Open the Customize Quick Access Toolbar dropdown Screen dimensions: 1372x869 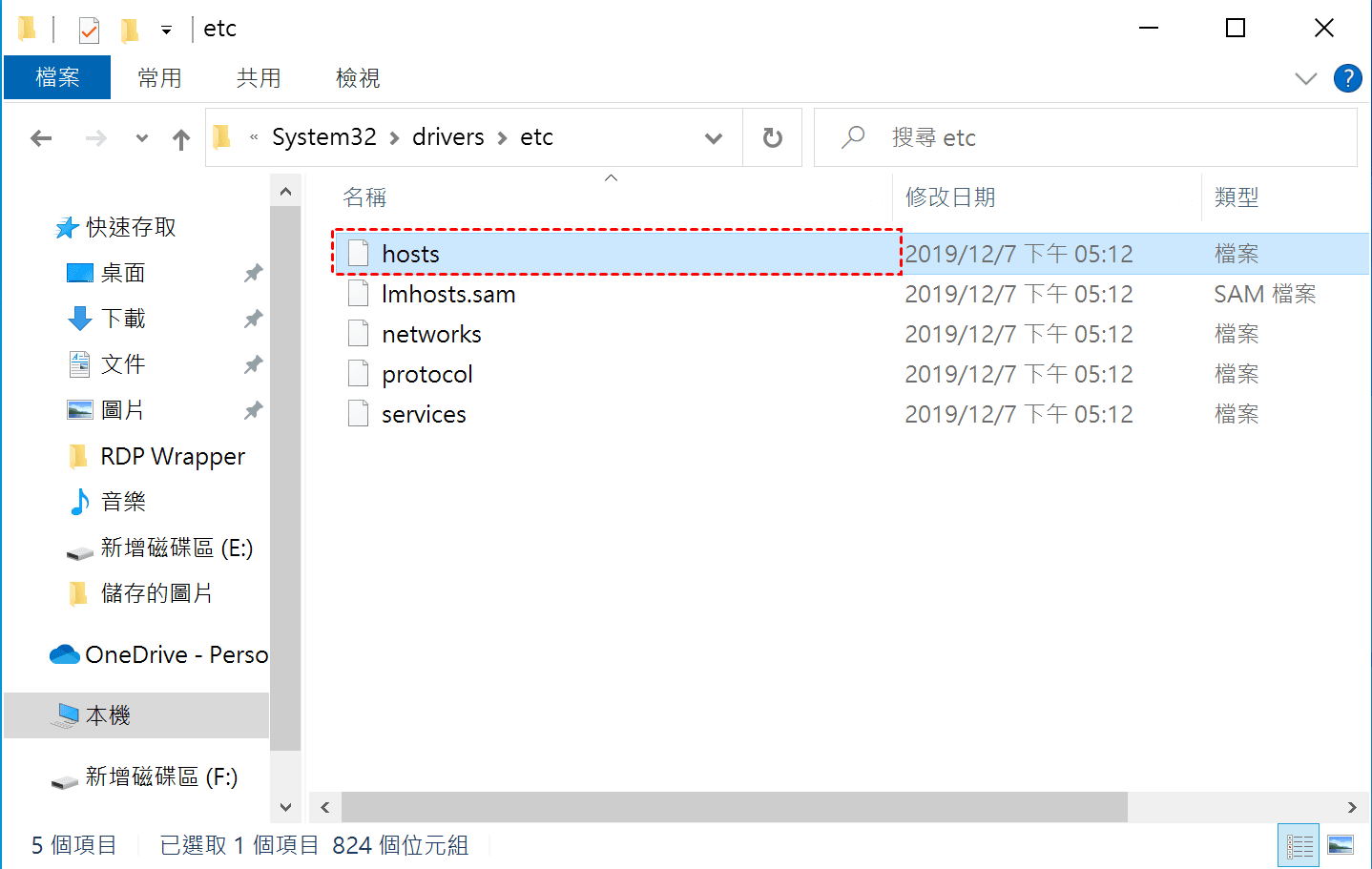click(x=166, y=31)
